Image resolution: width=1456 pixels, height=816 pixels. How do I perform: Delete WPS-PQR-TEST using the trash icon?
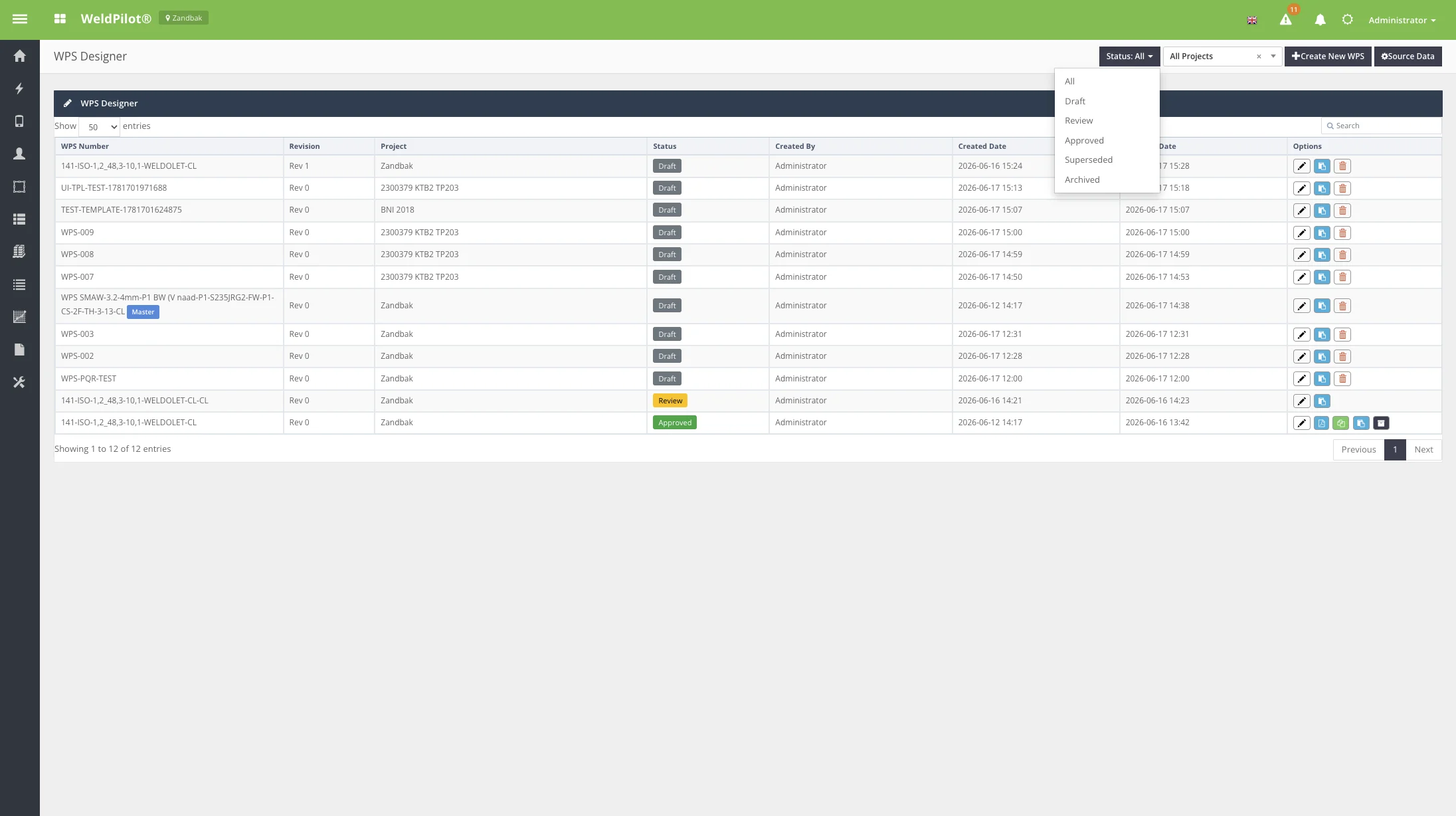tap(1342, 379)
